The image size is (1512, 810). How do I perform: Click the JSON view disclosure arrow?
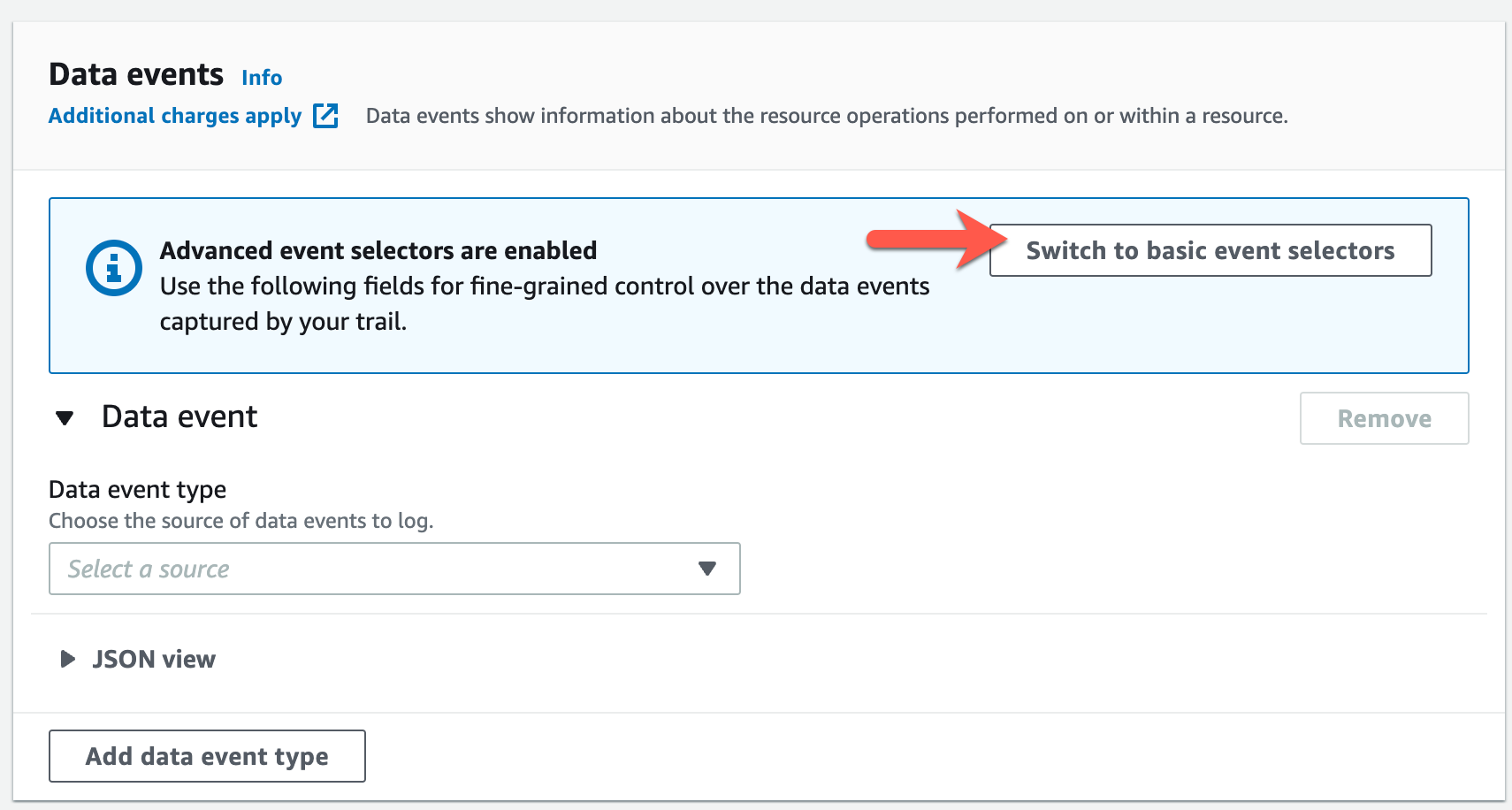[x=67, y=658]
